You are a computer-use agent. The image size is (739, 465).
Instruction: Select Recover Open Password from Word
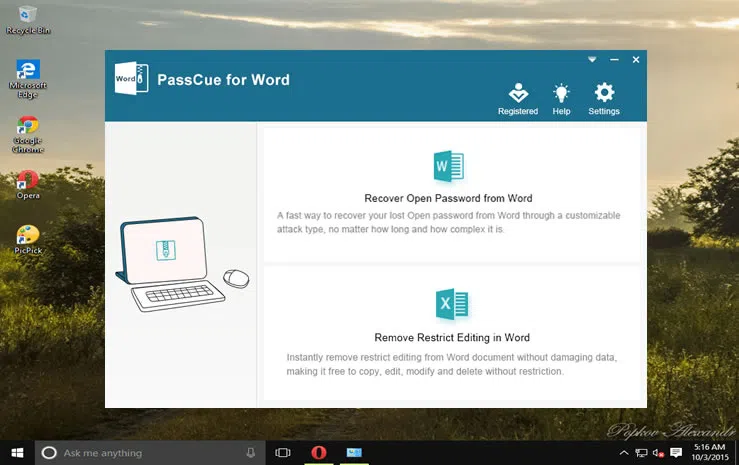[448, 198]
